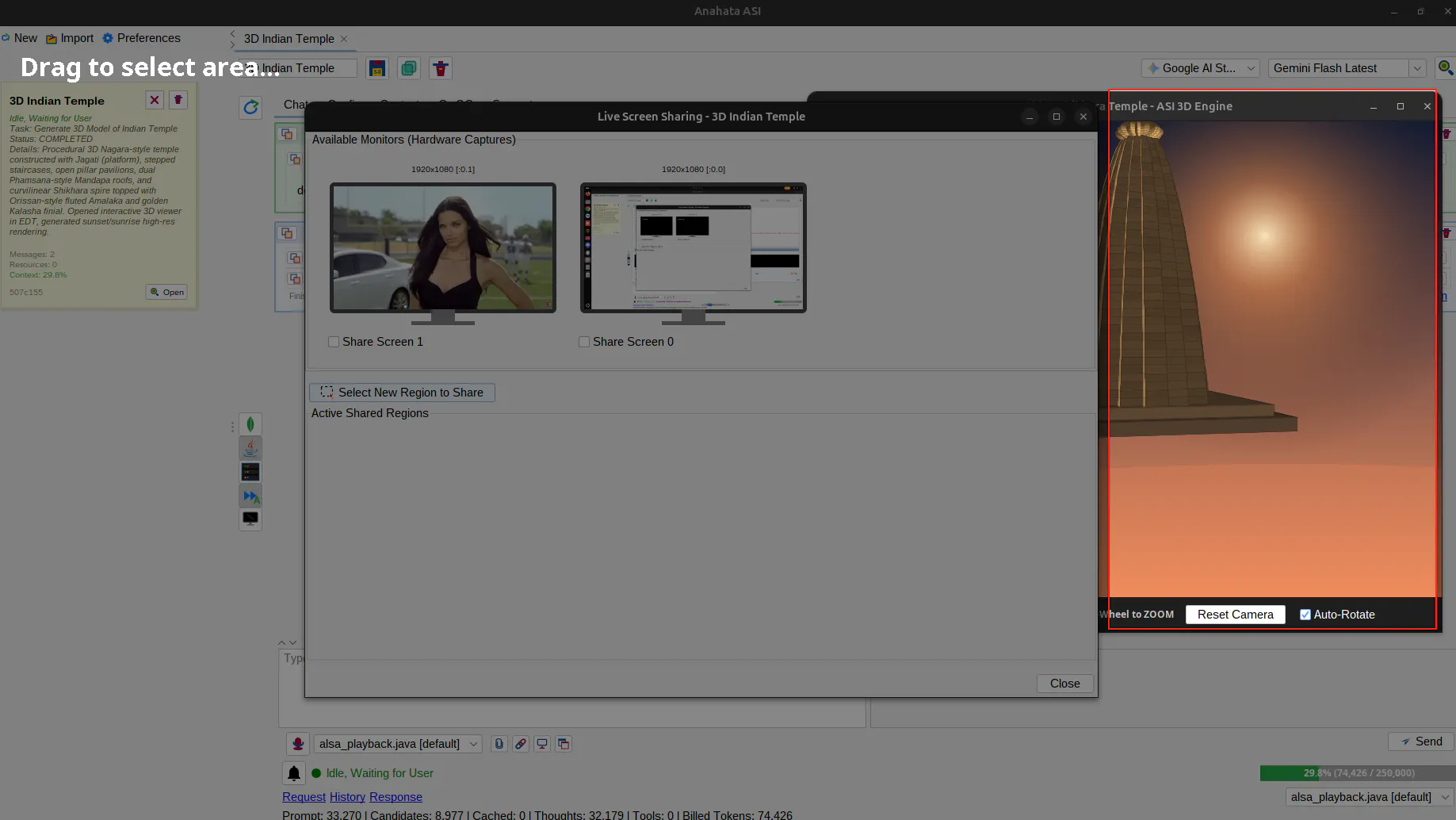Click the Active Shared Regions label
Viewport: 1456px width, 820px height.
(x=369, y=413)
